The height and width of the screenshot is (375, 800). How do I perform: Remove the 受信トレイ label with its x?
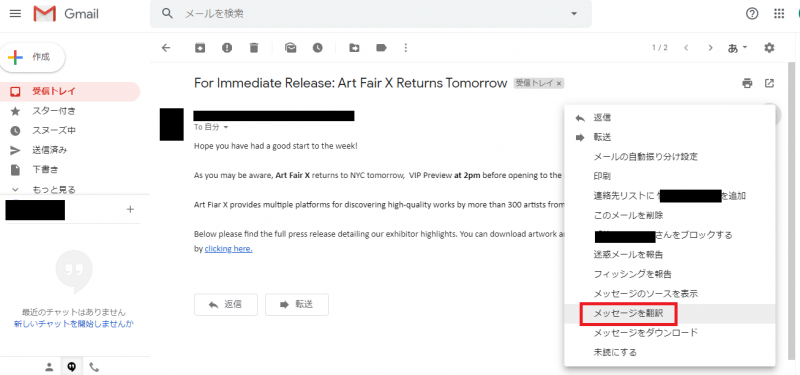[x=559, y=83]
